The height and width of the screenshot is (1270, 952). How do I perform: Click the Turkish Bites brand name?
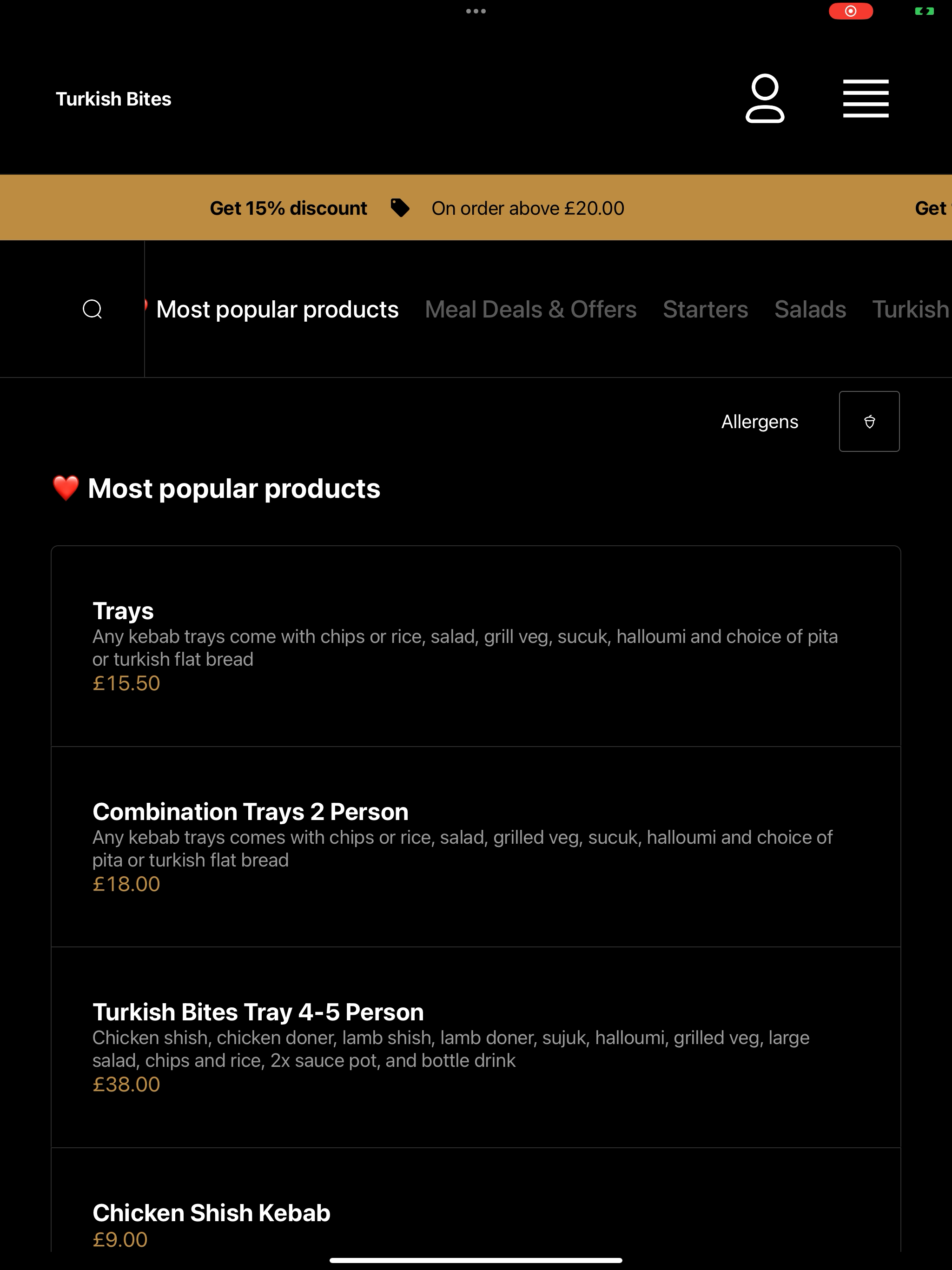point(113,99)
